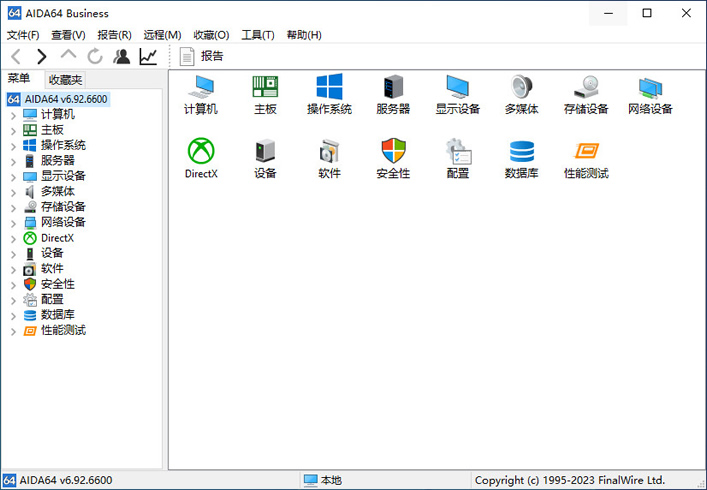This screenshot has height=490, width=707.
Task: Open the 主板 motherboard icon in main pane
Action: [x=265, y=94]
